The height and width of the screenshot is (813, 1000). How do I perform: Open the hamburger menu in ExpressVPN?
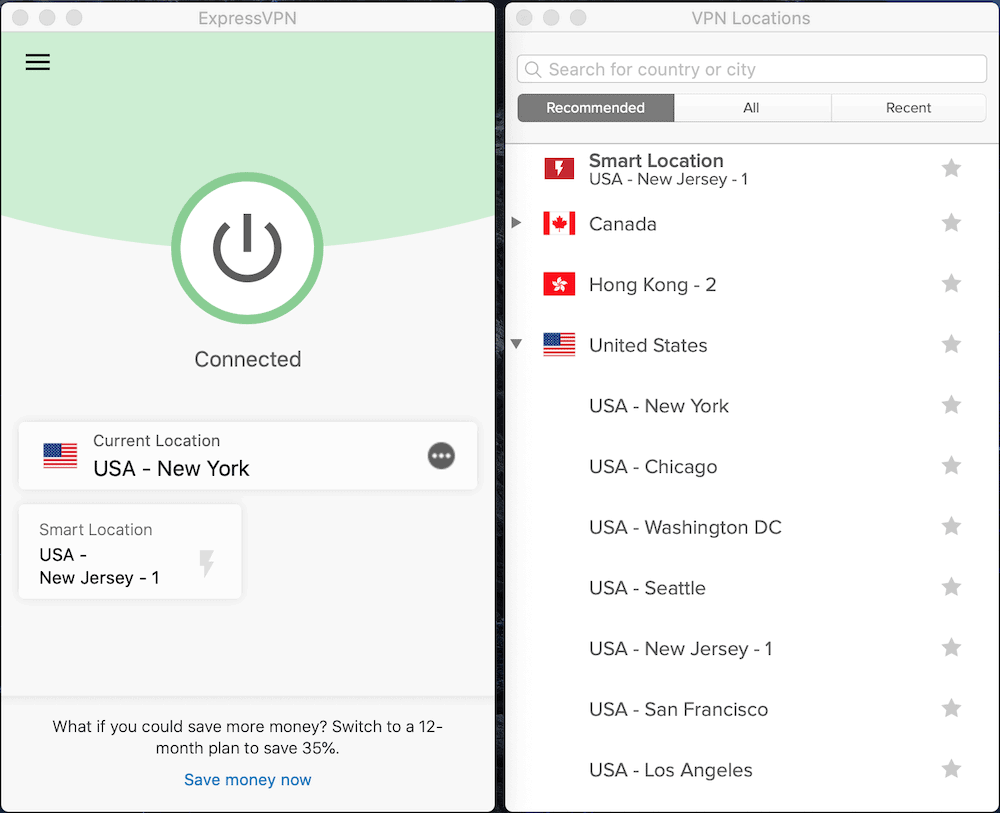[38, 62]
